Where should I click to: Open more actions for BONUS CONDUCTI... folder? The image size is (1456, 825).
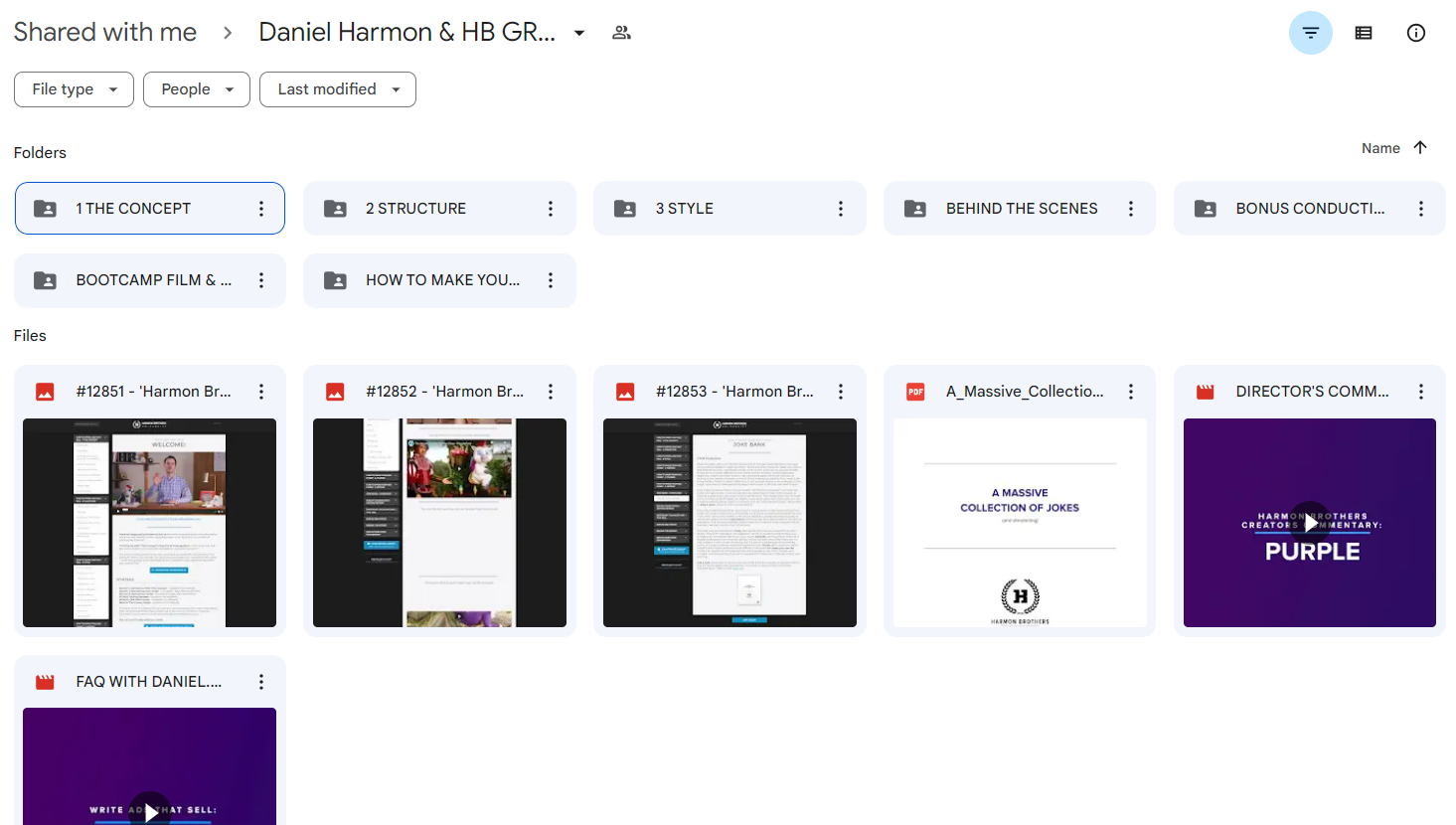click(1421, 209)
